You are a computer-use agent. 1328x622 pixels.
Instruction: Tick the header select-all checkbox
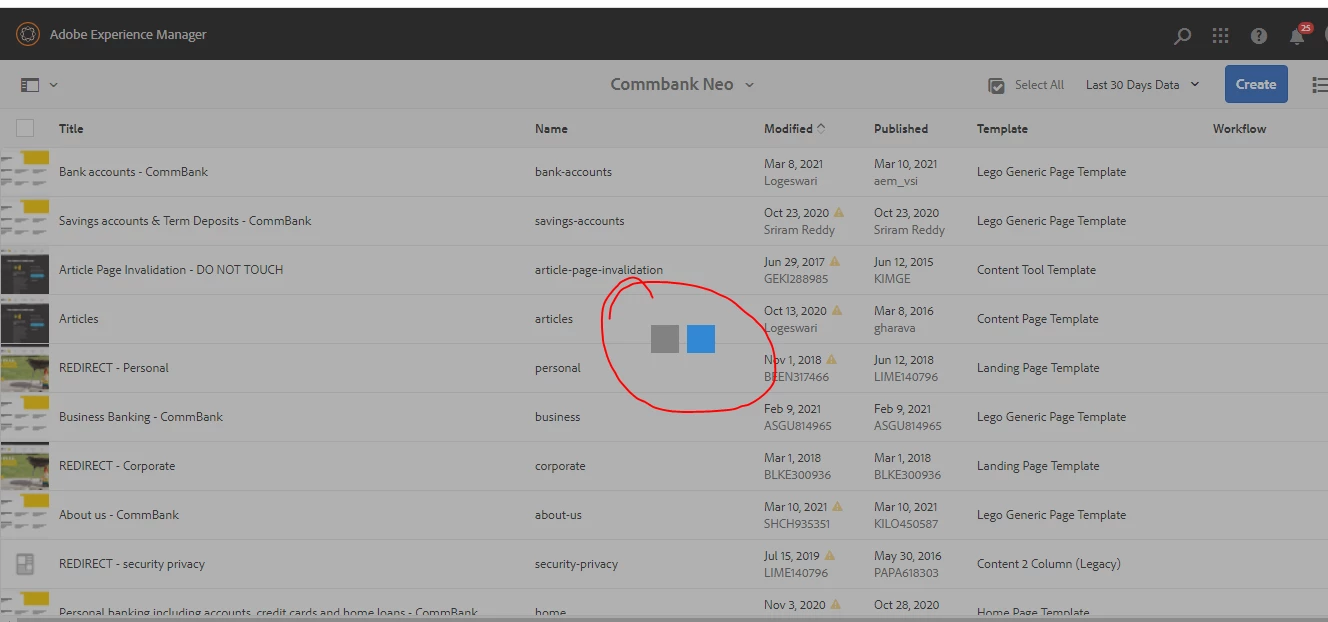click(x=25, y=128)
